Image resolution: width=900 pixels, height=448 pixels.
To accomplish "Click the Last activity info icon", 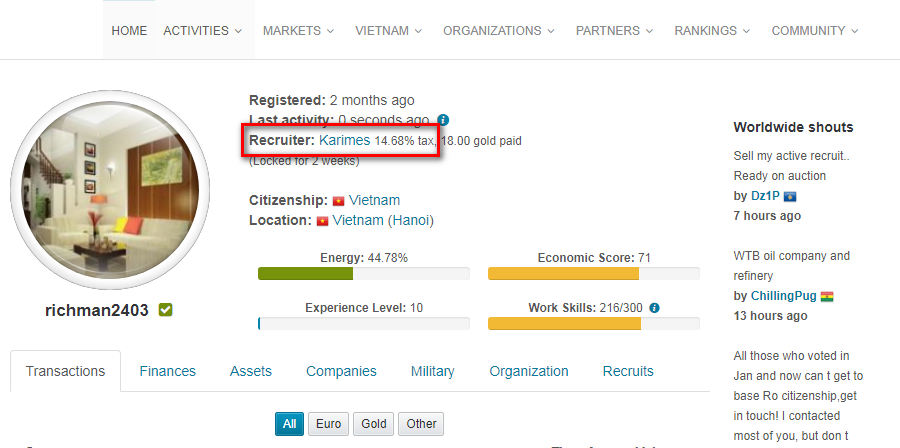I will pos(443,120).
